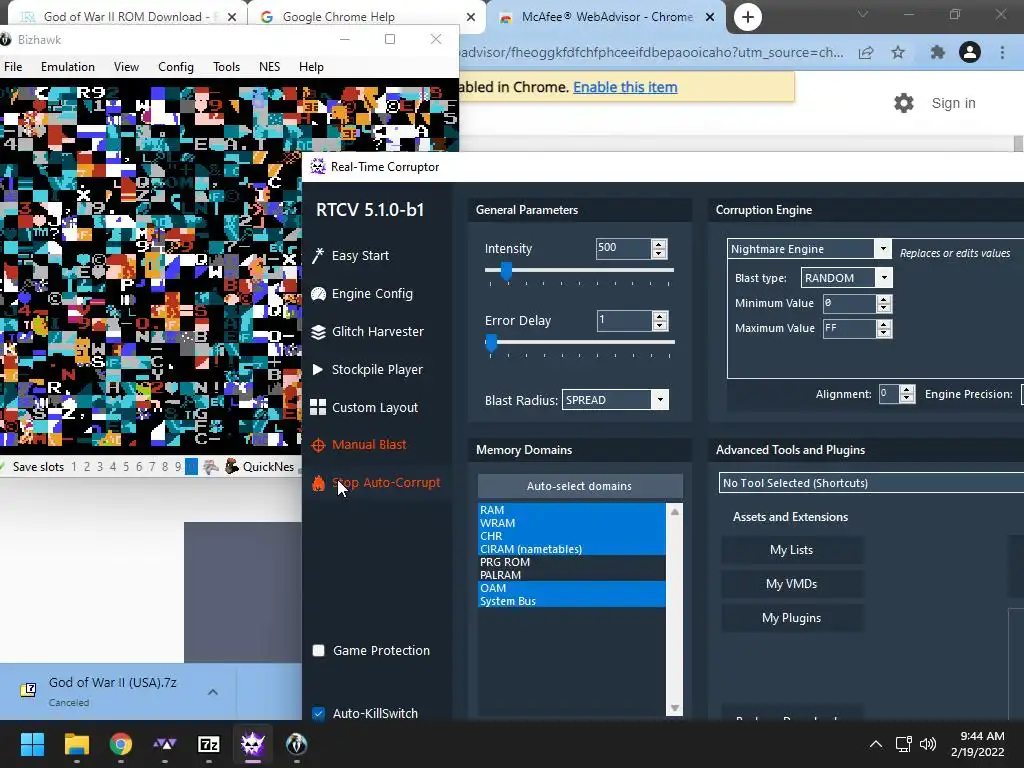This screenshot has width=1024, height=768.
Task: Click the Chrome settings gear icon
Action: (x=904, y=103)
